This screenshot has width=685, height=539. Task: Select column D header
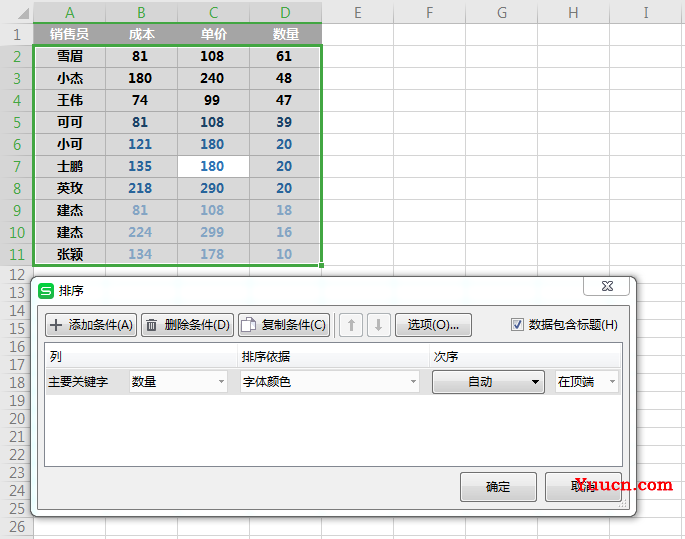point(285,13)
